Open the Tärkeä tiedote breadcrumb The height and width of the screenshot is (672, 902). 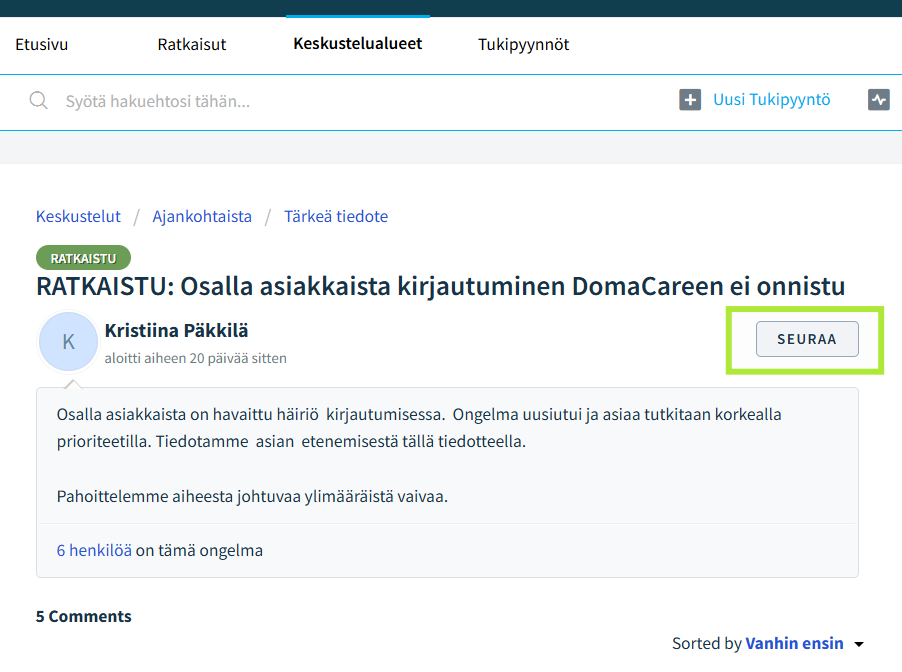point(336,216)
